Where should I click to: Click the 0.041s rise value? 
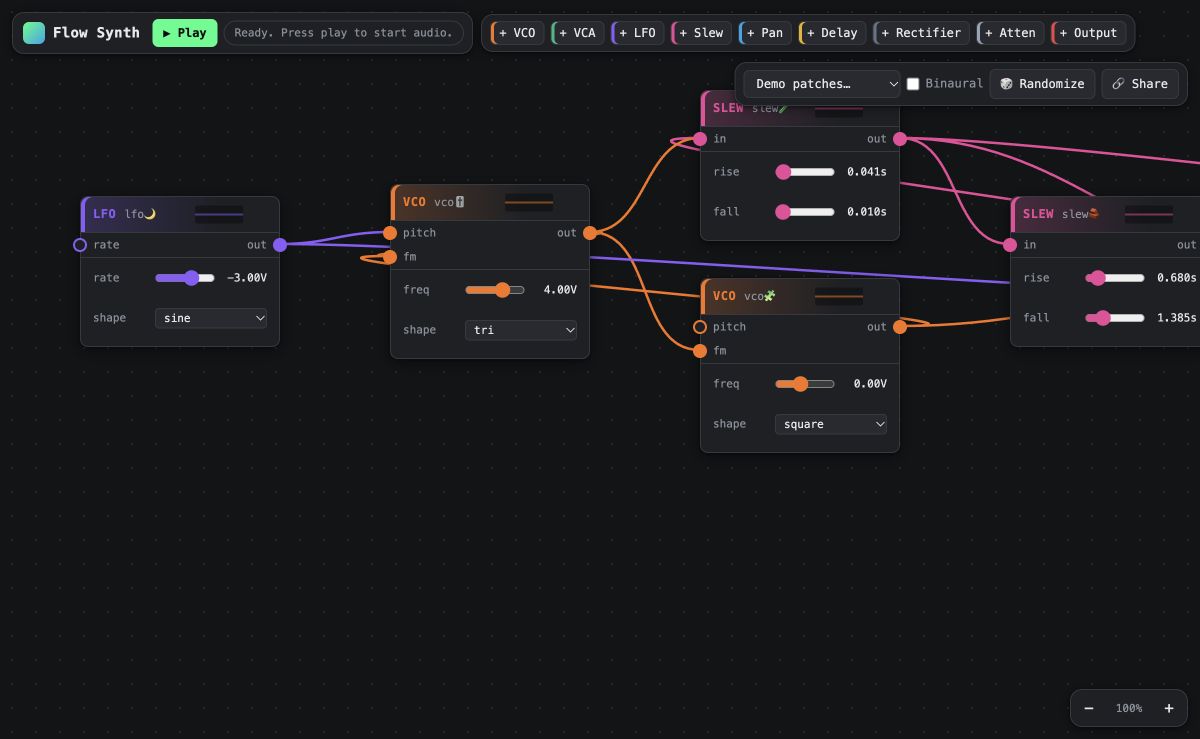click(x=867, y=172)
